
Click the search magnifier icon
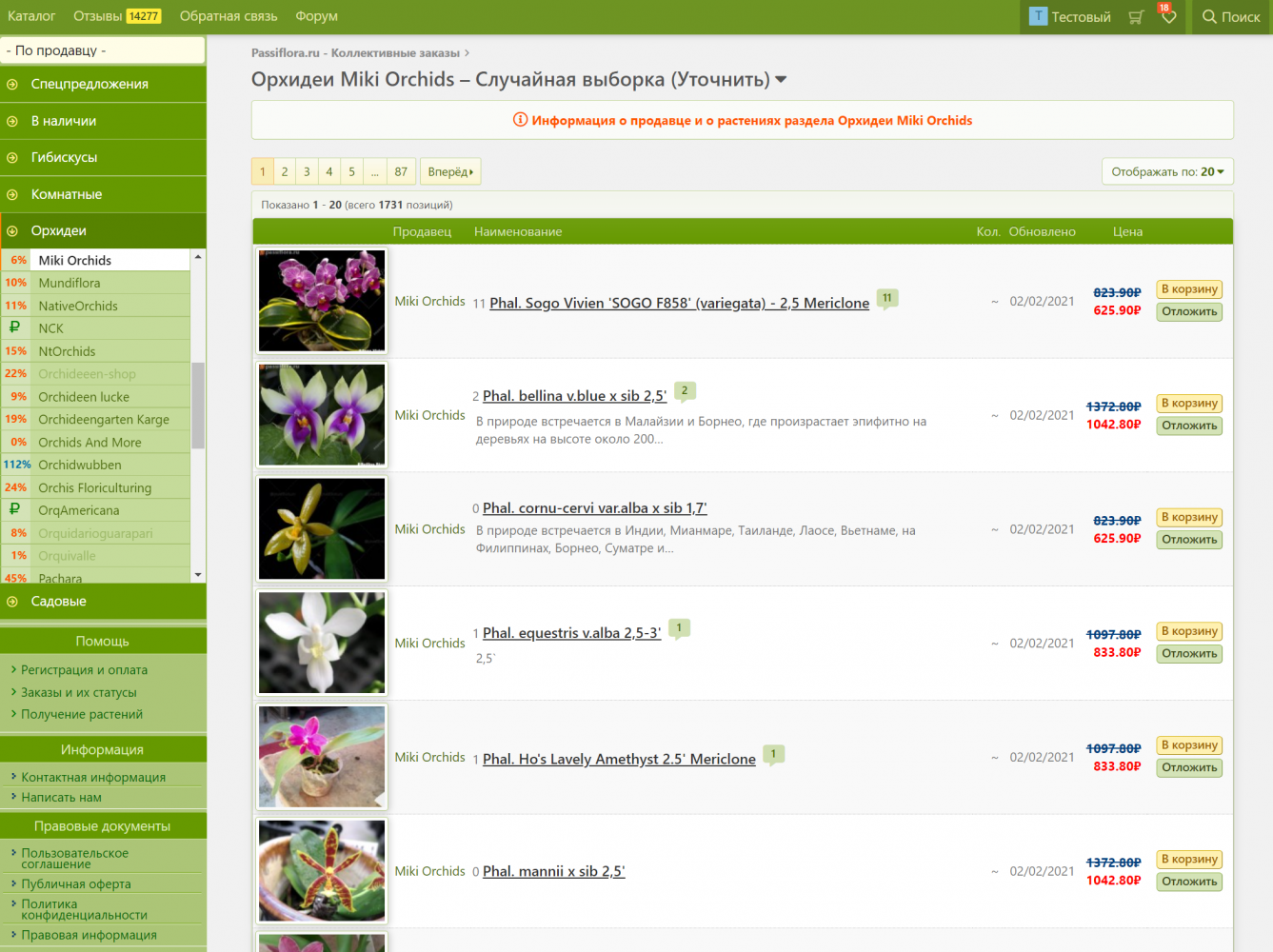(x=1209, y=17)
